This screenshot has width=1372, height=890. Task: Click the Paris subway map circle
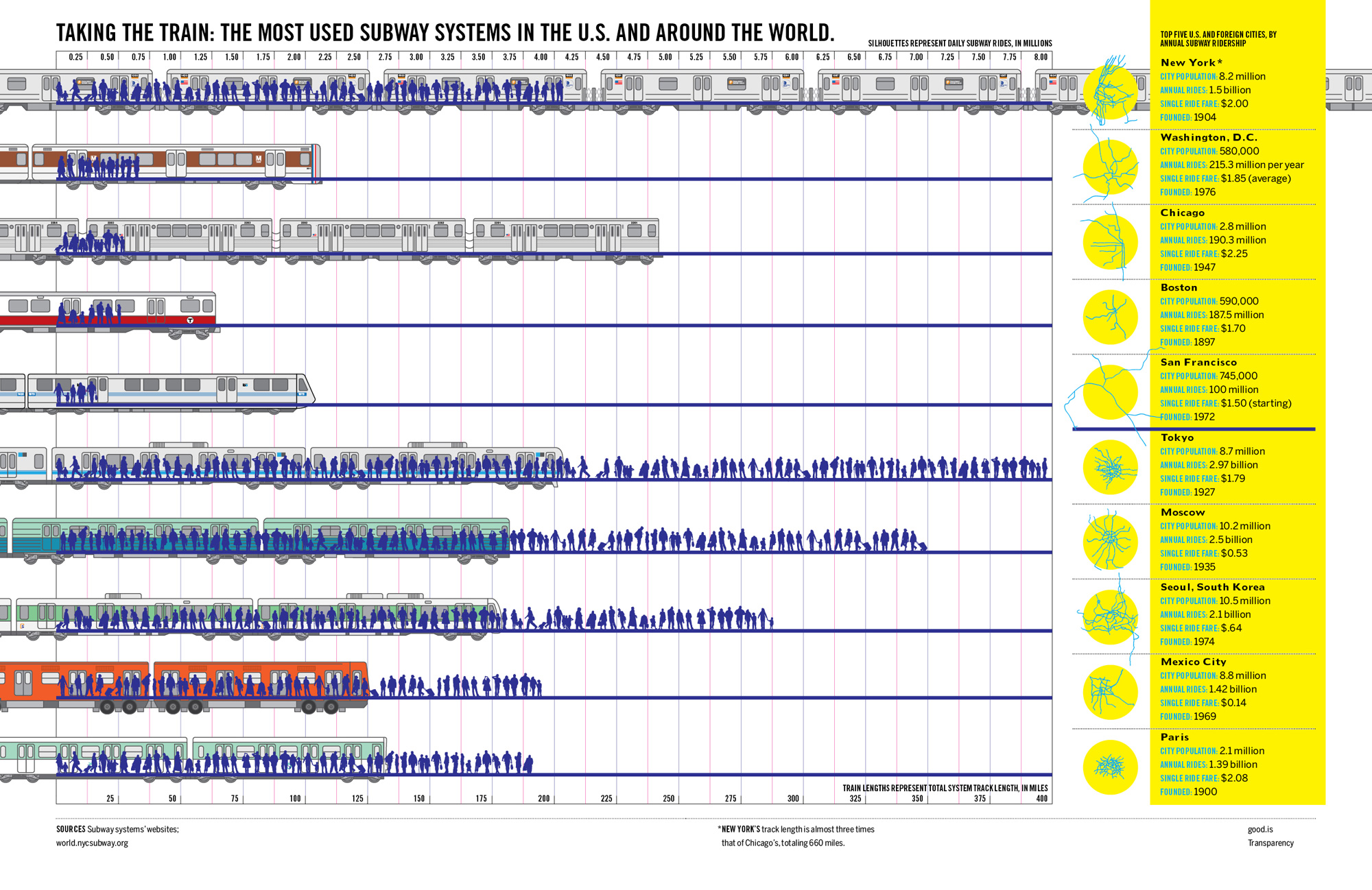click(x=1110, y=767)
